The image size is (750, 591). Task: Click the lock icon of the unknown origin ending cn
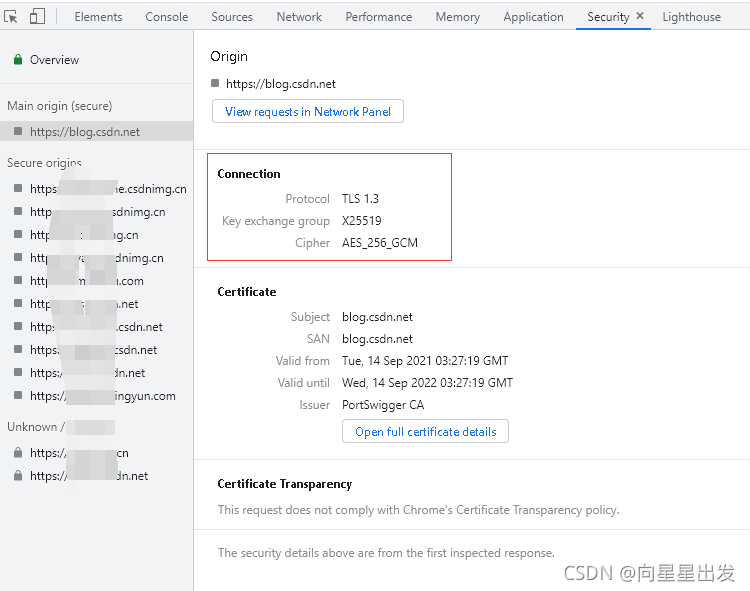(18, 452)
